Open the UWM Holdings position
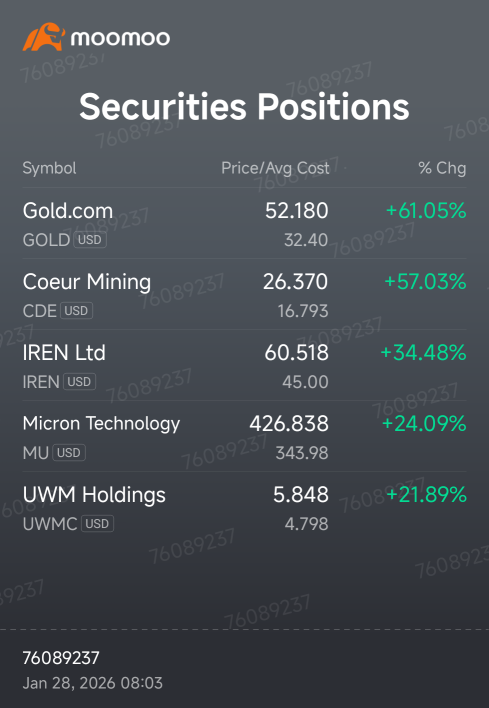The height and width of the screenshot is (708, 489). pos(244,508)
